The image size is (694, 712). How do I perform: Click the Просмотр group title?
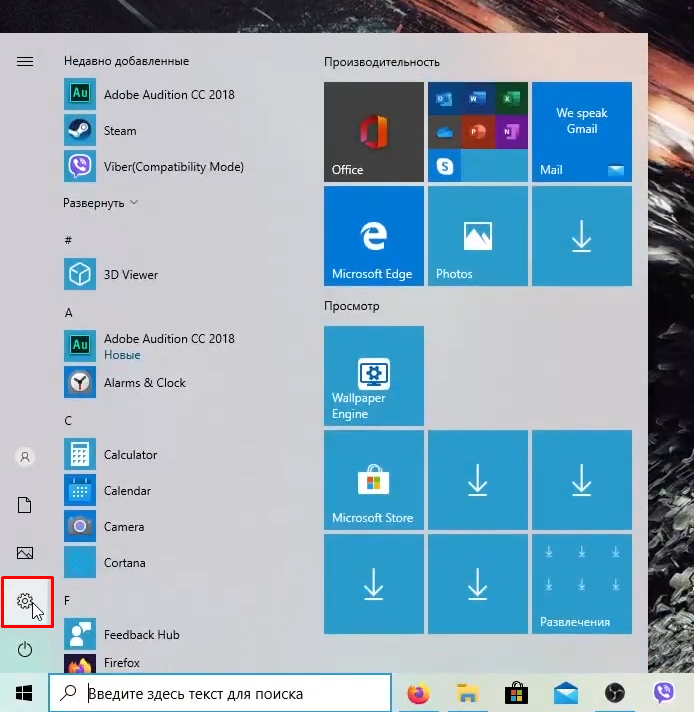point(352,307)
